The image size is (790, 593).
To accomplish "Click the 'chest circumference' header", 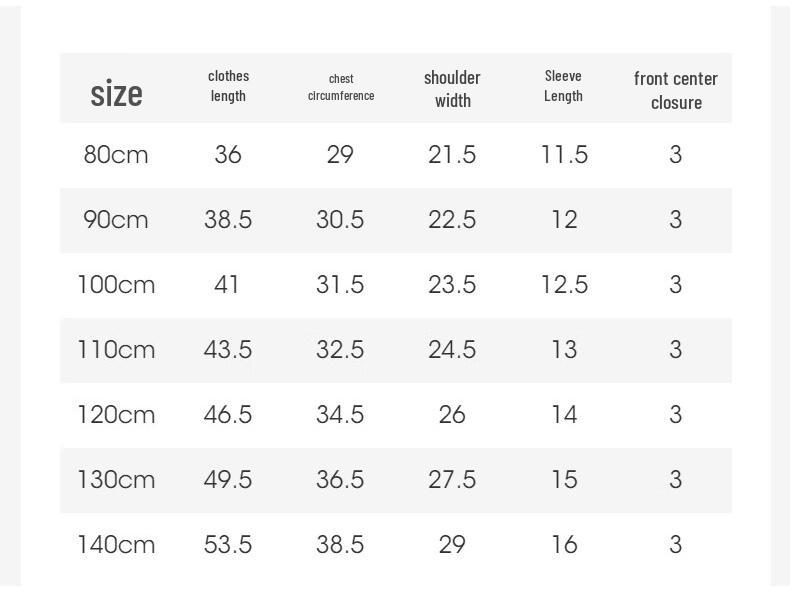I will coord(341,87).
